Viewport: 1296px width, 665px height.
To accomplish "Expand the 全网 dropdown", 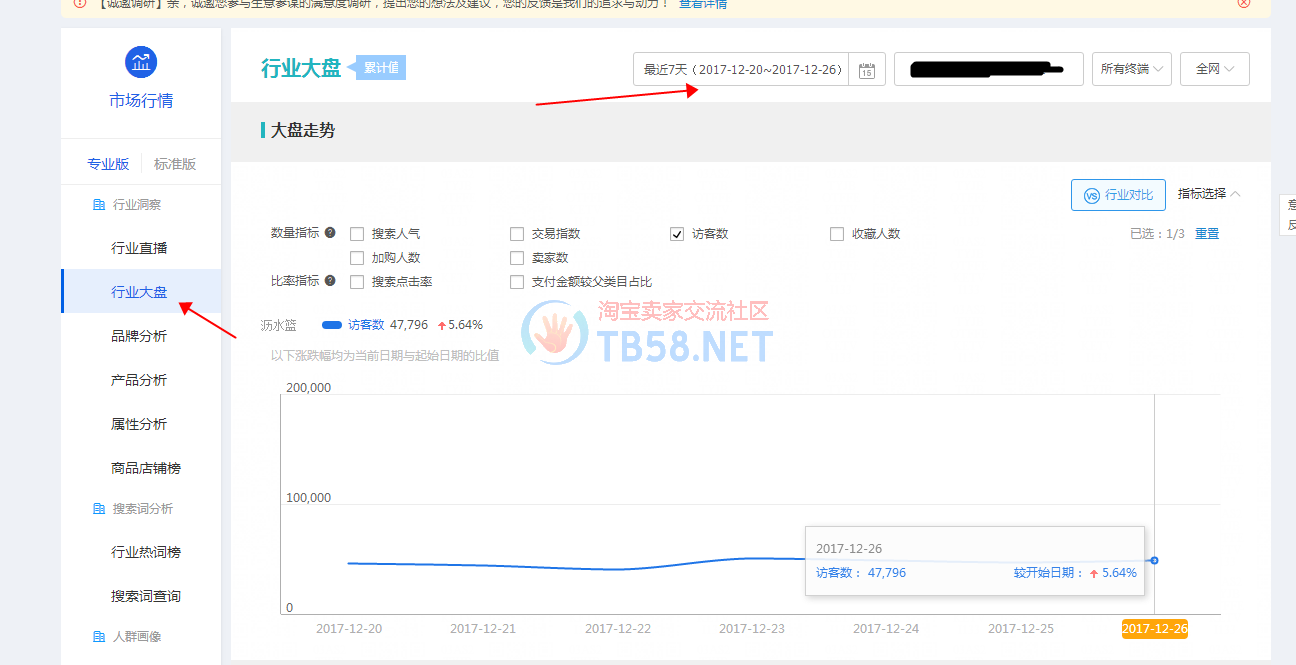I will [1214, 70].
